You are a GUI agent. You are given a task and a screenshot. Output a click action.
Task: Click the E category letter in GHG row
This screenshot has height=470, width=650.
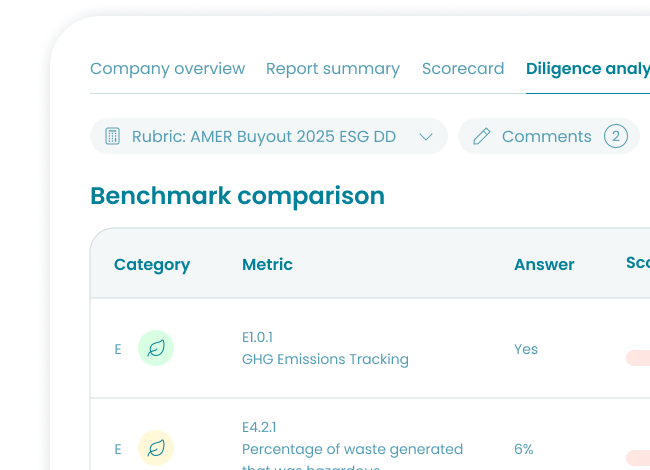click(118, 349)
